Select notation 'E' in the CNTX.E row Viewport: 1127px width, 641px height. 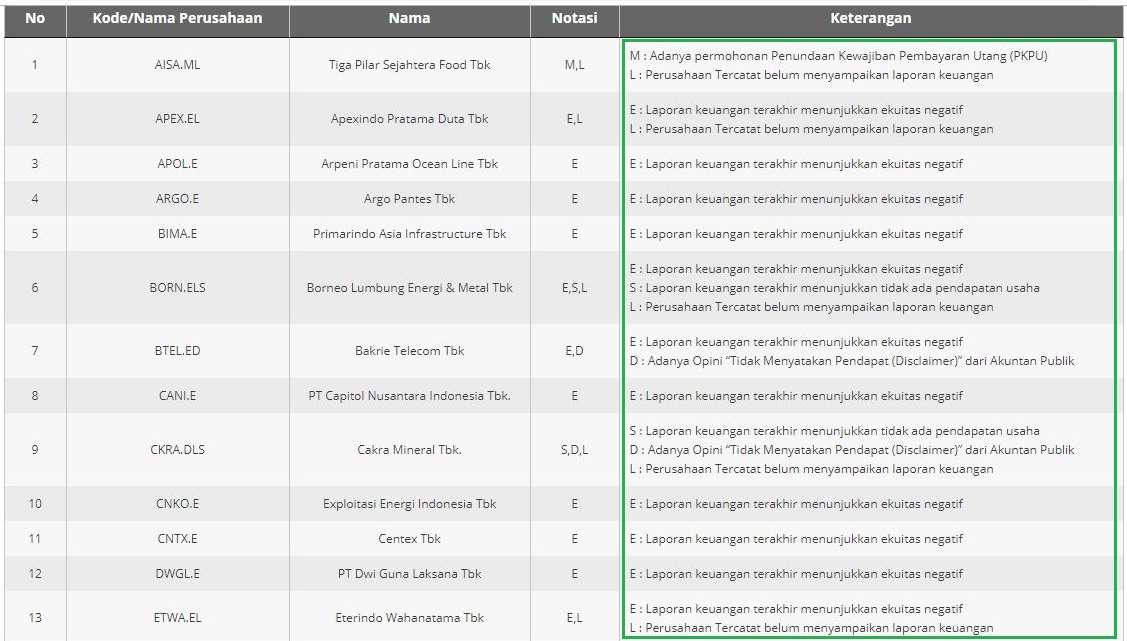coord(574,539)
